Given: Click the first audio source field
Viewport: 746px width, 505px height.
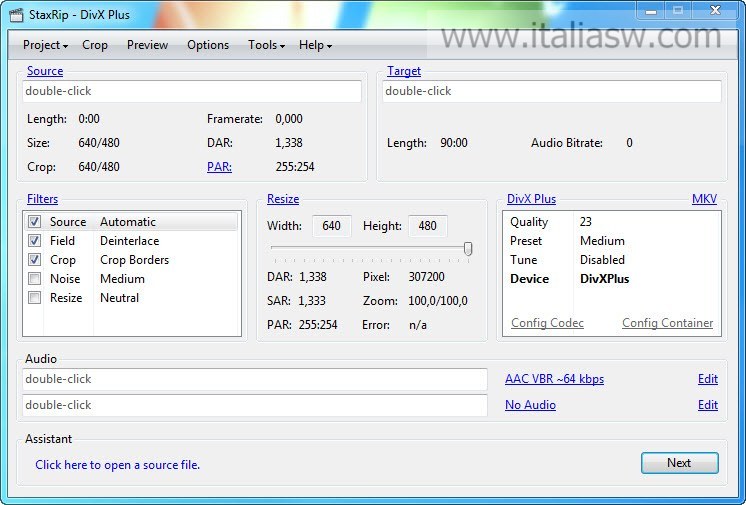Looking at the screenshot, I should pyautogui.click(x=255, y=379).
